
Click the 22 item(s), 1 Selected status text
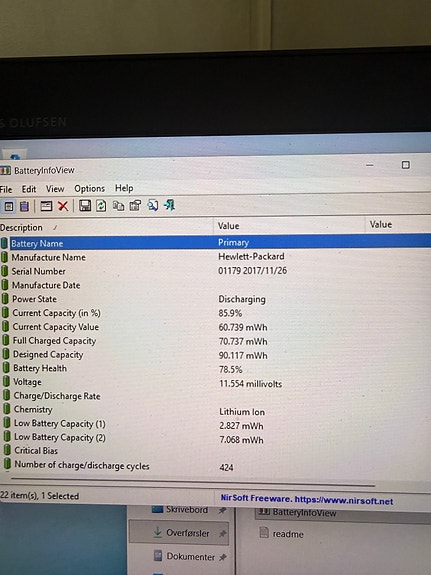(40, 496)
